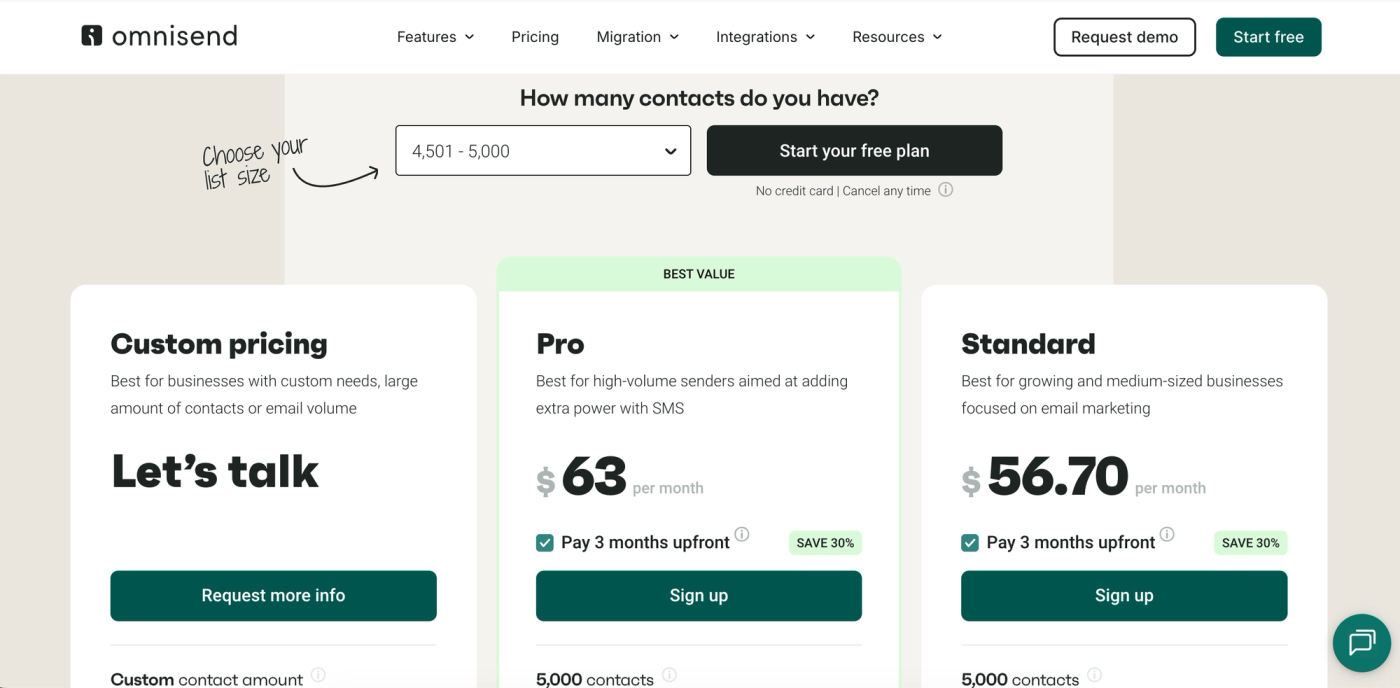Click Request more info button
This screenshot has height=688, width=1400.
click(x=273, y=595)
